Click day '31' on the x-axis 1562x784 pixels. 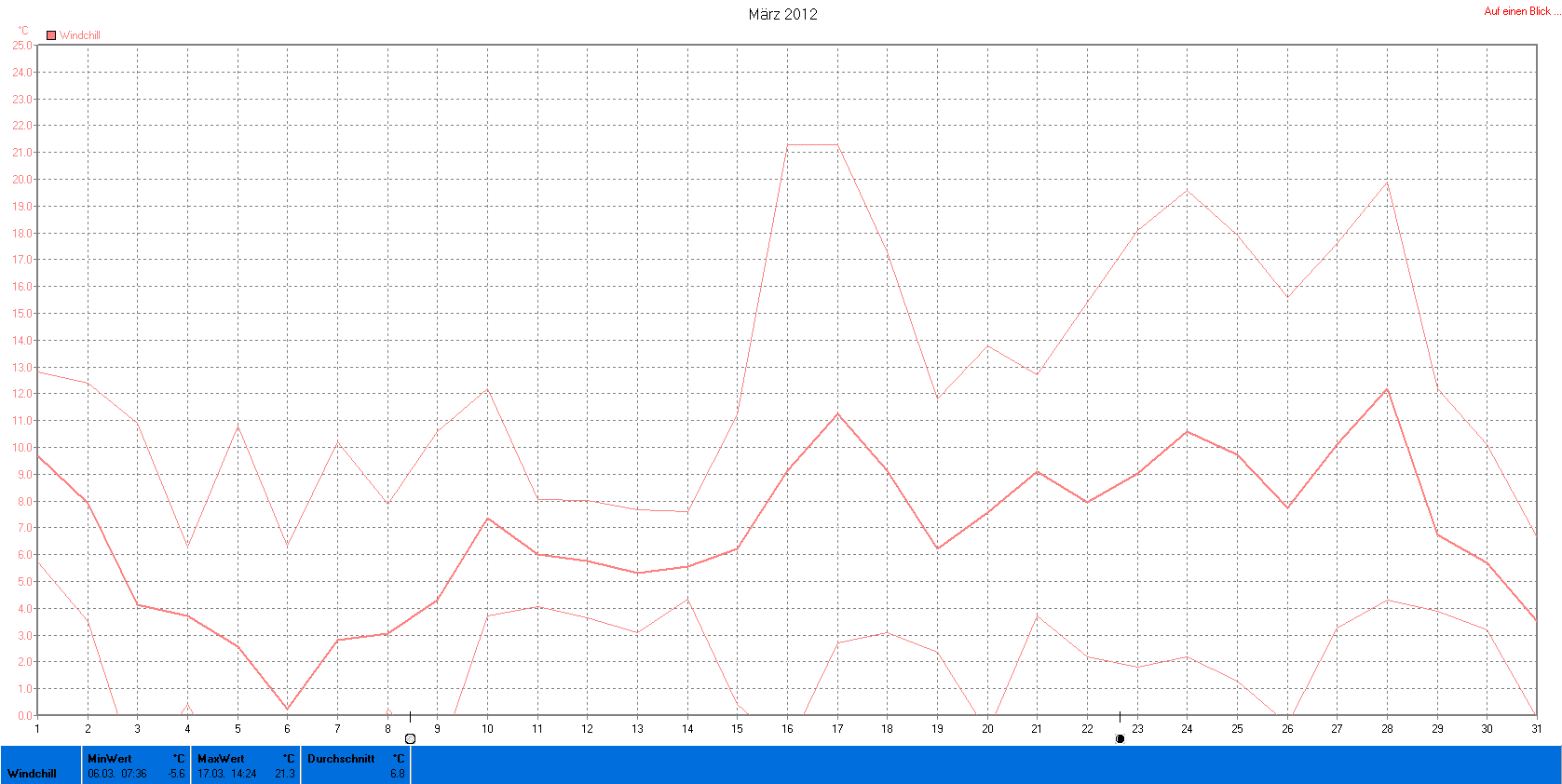tap(1536, 729)
